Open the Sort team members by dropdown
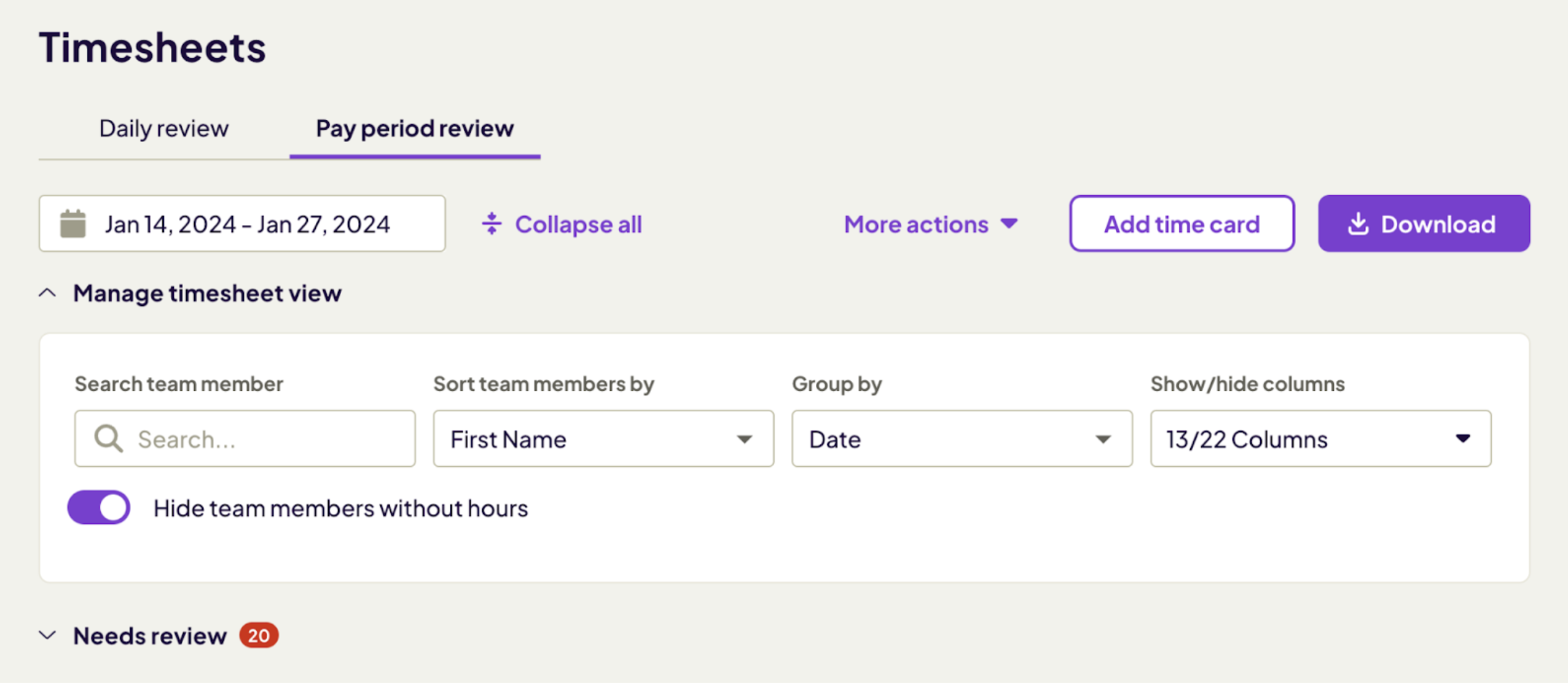 tap(603, 439)
